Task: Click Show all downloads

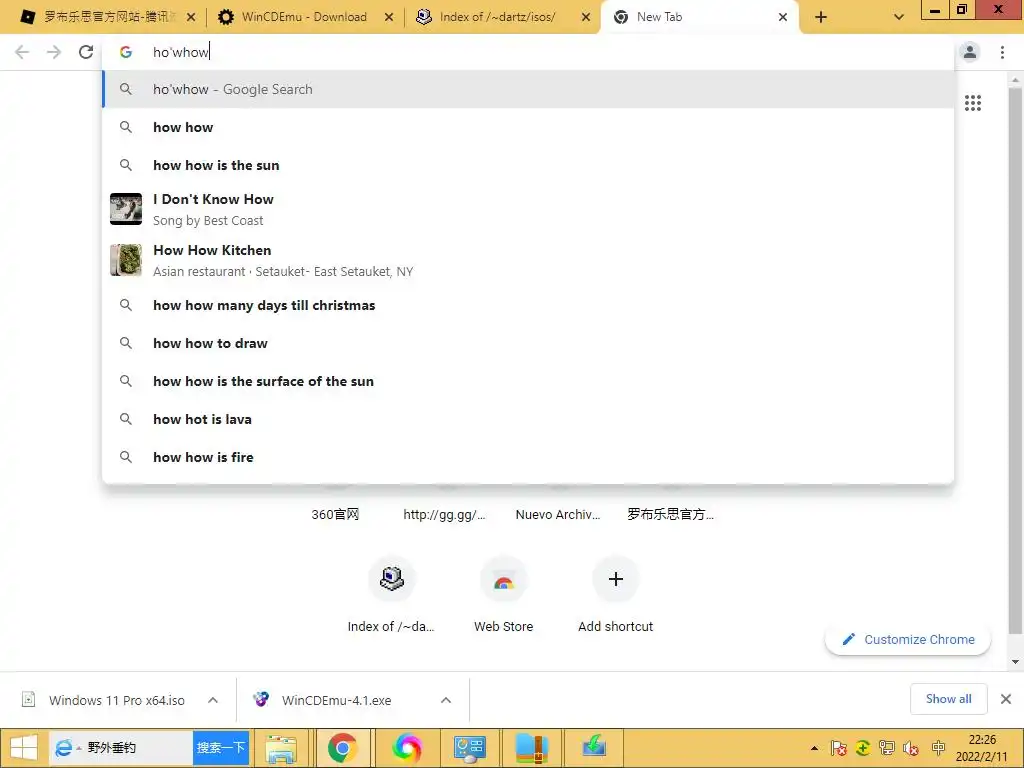Action: click(x=949, y=699)
